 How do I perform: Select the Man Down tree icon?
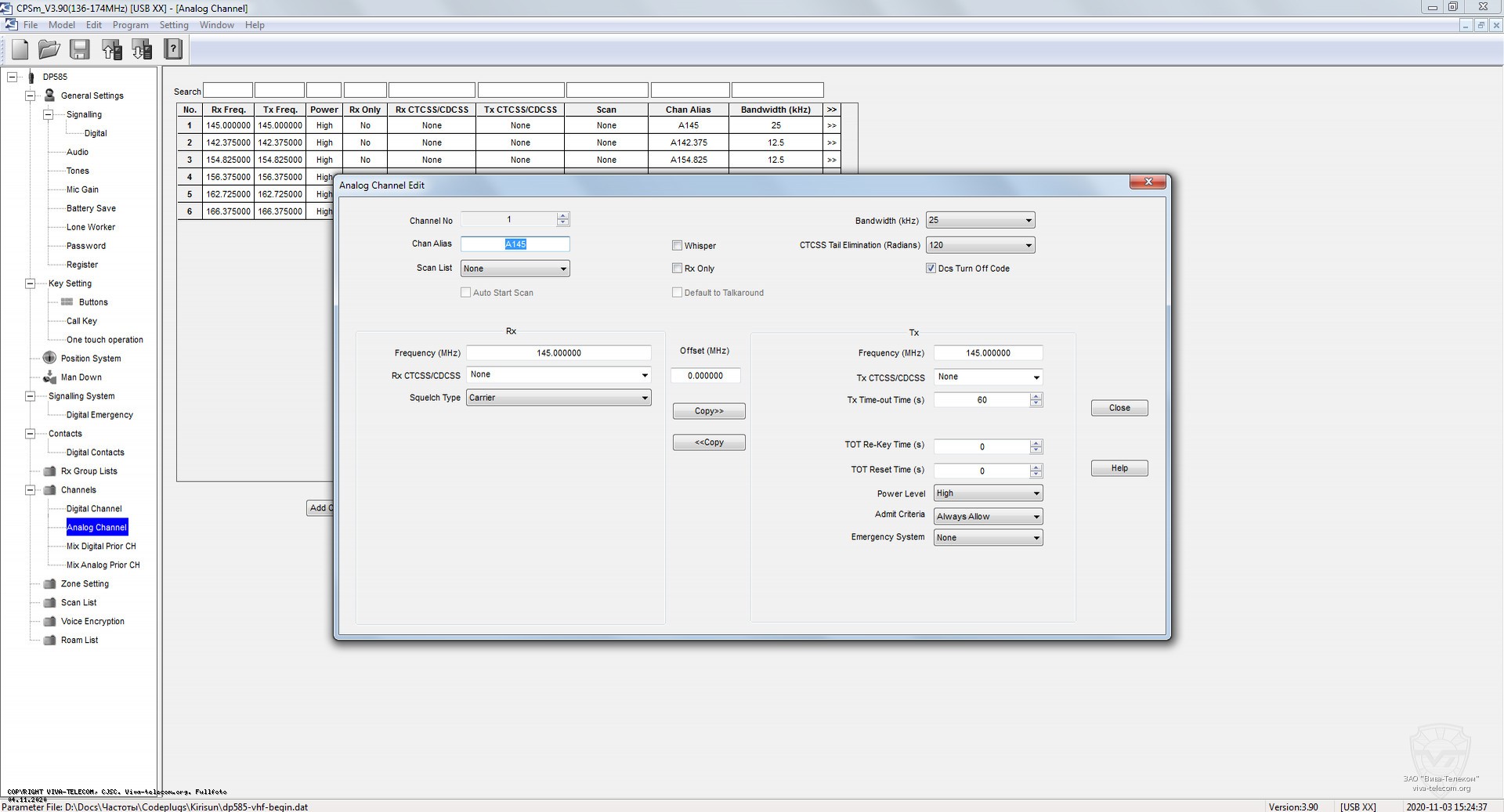point(49,377)
